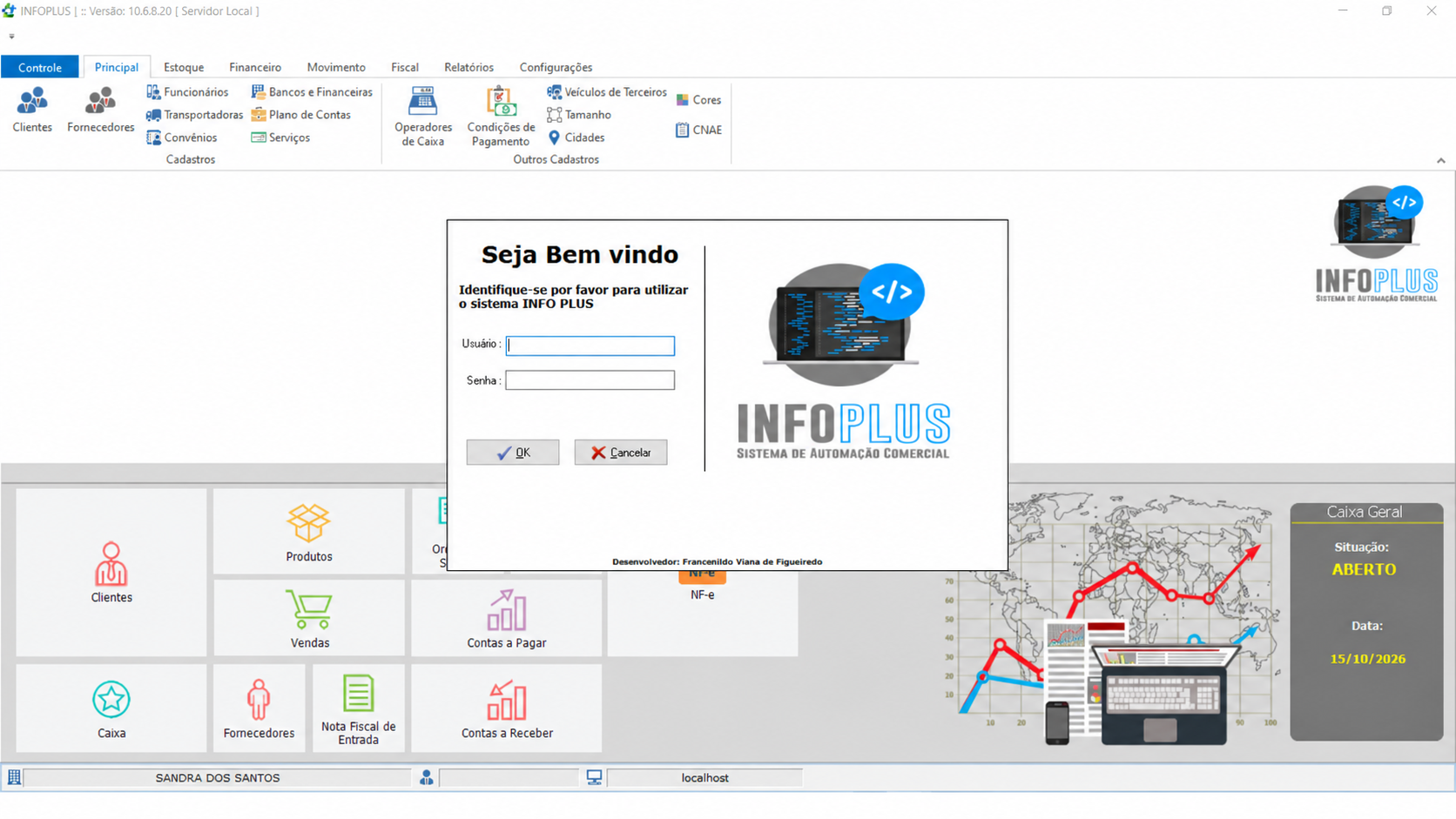The height and width of the screenshot is (819, 1456).
Task: Open Transportadoras registry
Action: pos(194,114)
